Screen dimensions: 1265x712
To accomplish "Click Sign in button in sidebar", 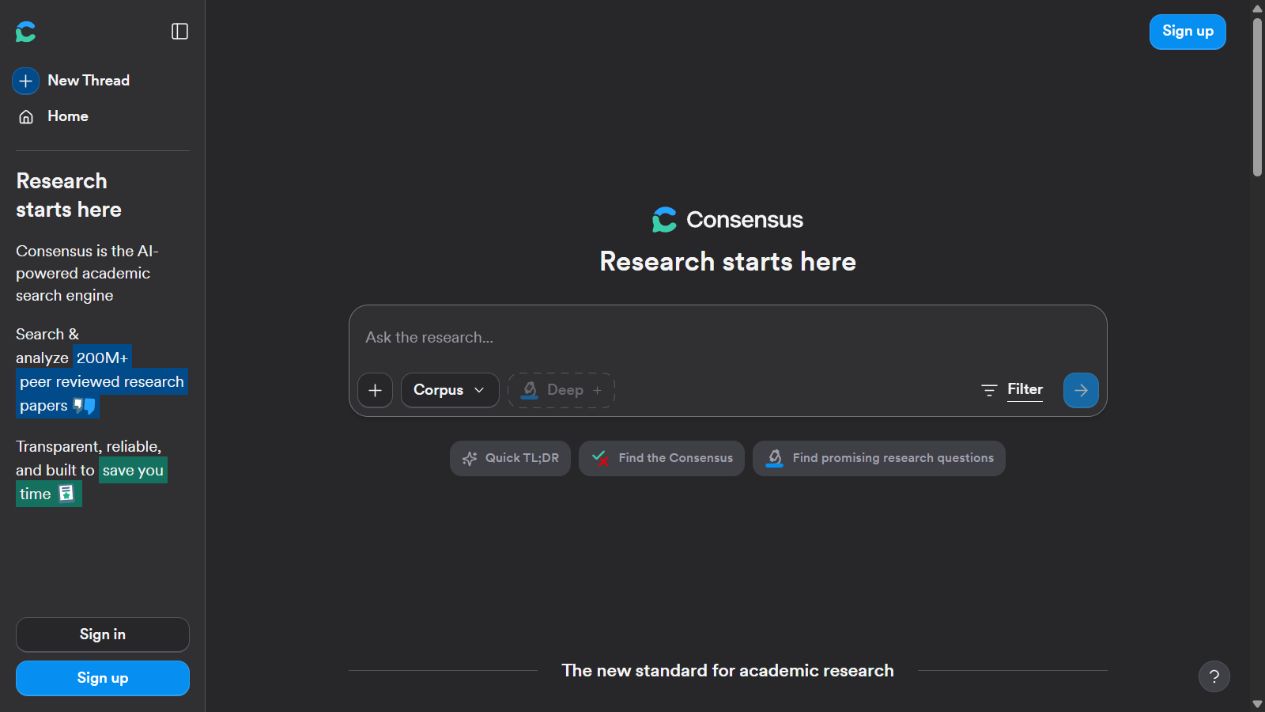I will click(x=102, y=634).
